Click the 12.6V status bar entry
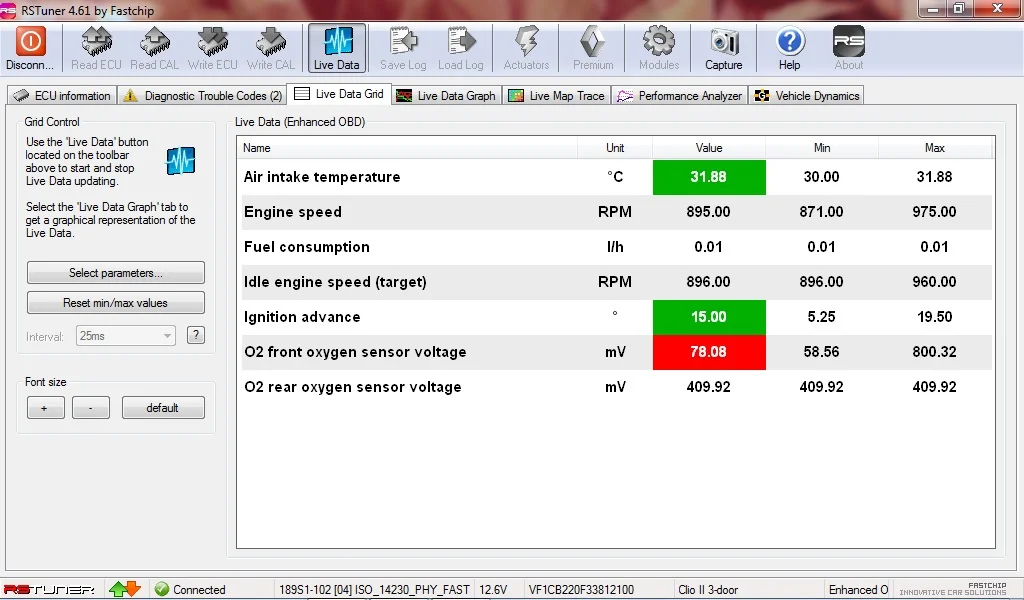Viewport: 1024px width, 600px height. click(493, 590)
